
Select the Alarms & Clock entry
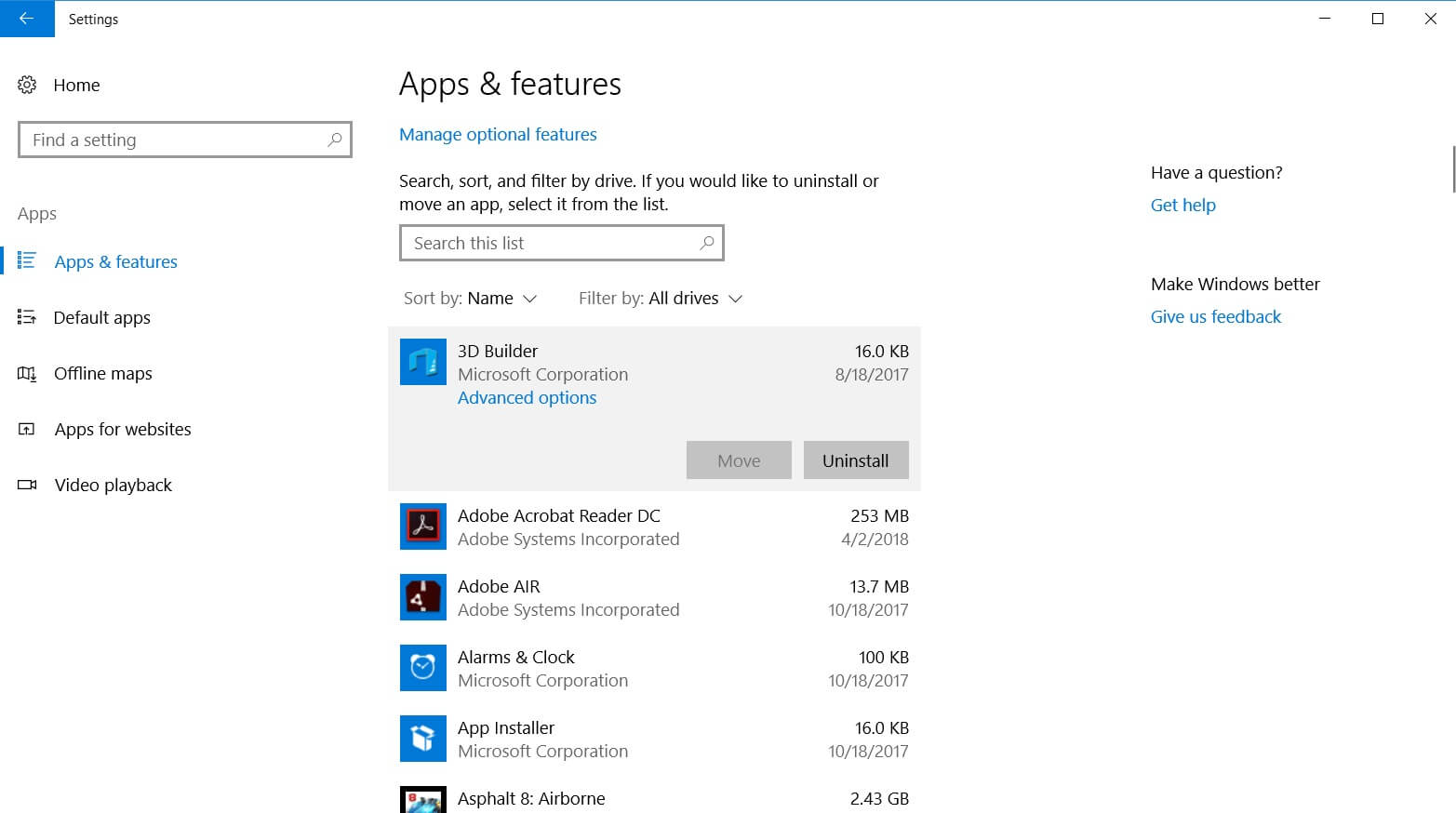pyautogui.click(x=654, y=668)
